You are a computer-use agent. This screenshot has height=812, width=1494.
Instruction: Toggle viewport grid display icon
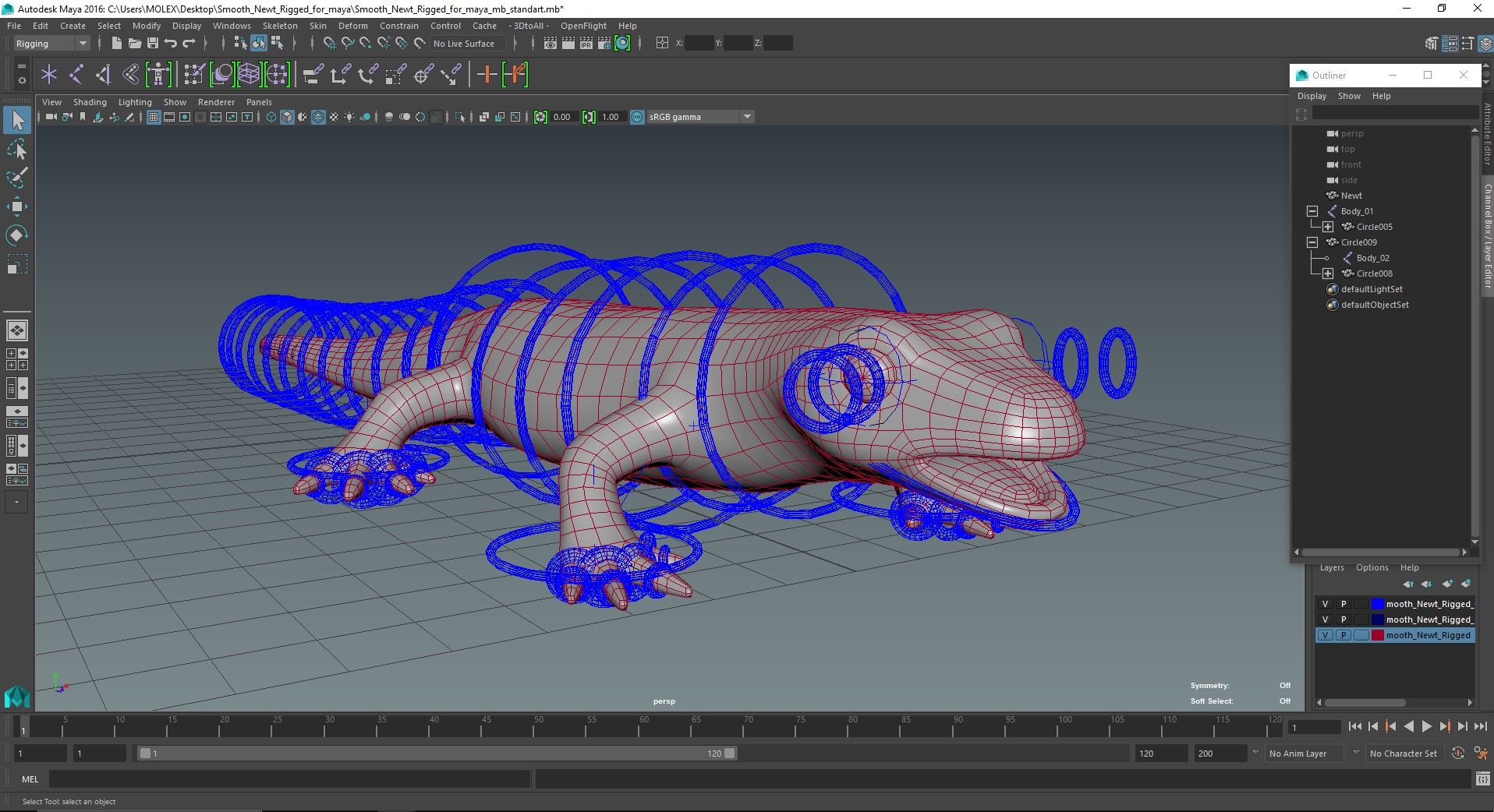pyautogui.click(x=154, y=117)
